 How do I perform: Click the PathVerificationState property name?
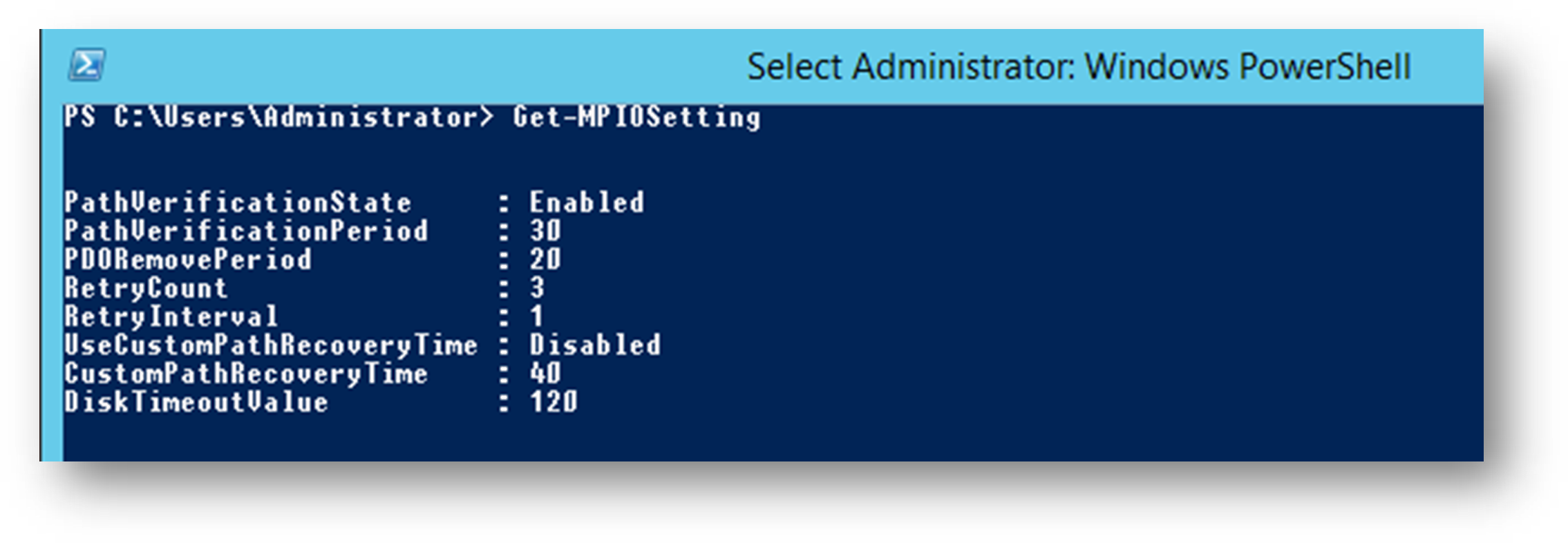(238, 203)
